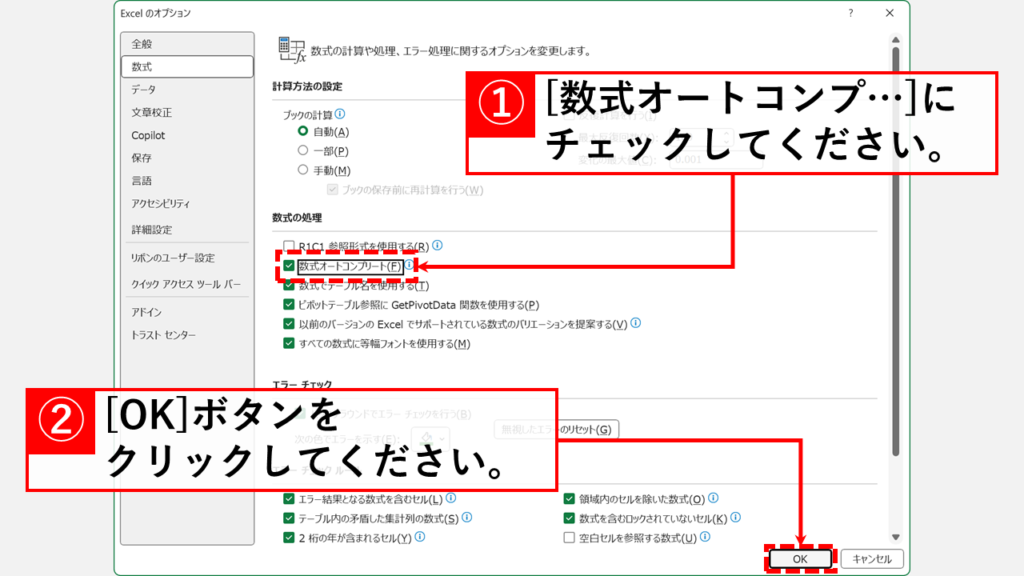View info for R1C1参照形式を使用する option
Screen dimensions: 1024x576
tap(437, 244)
